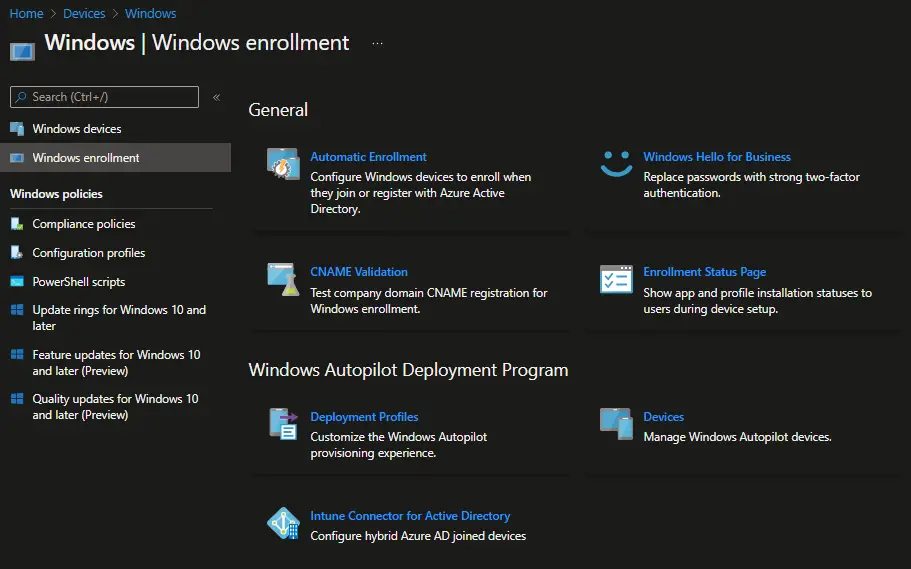Click the search magnifier icon

pyautogui.click(x=21, y=97)
